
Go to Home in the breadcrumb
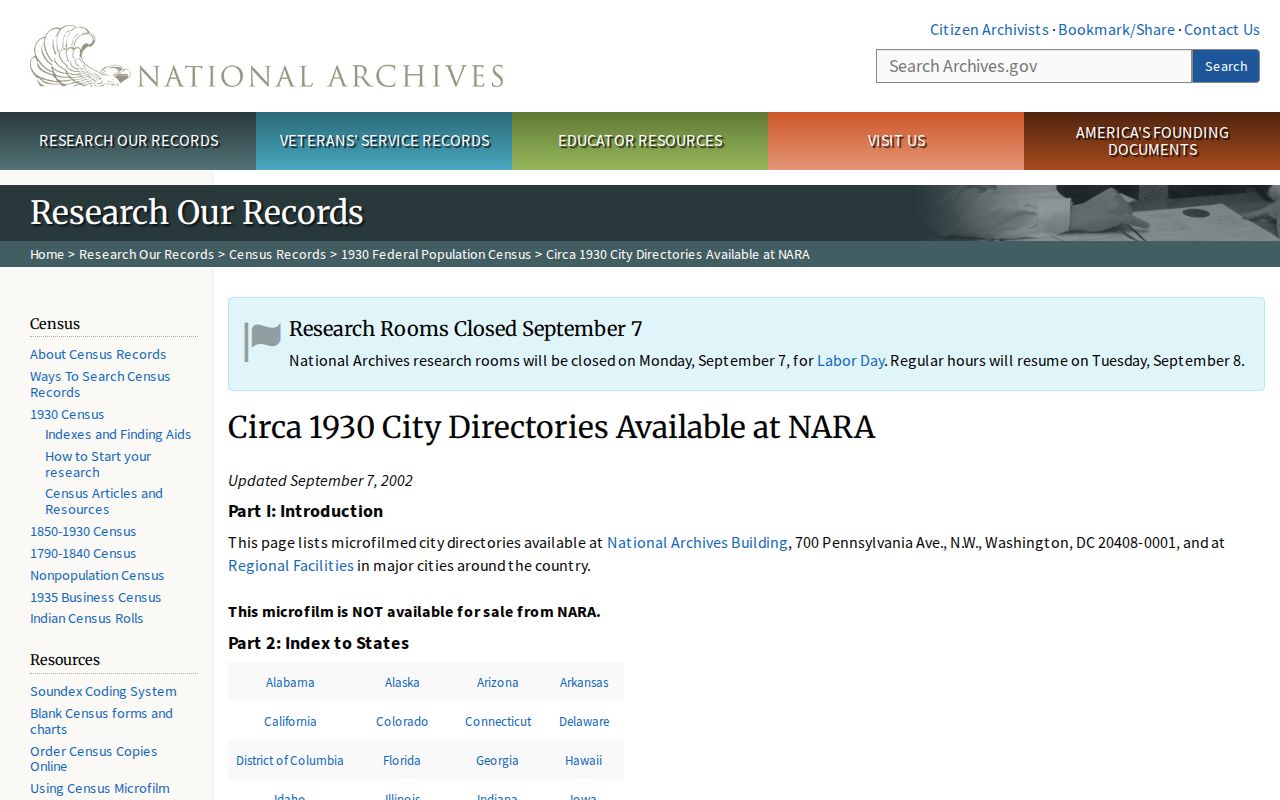coord(47,254)
